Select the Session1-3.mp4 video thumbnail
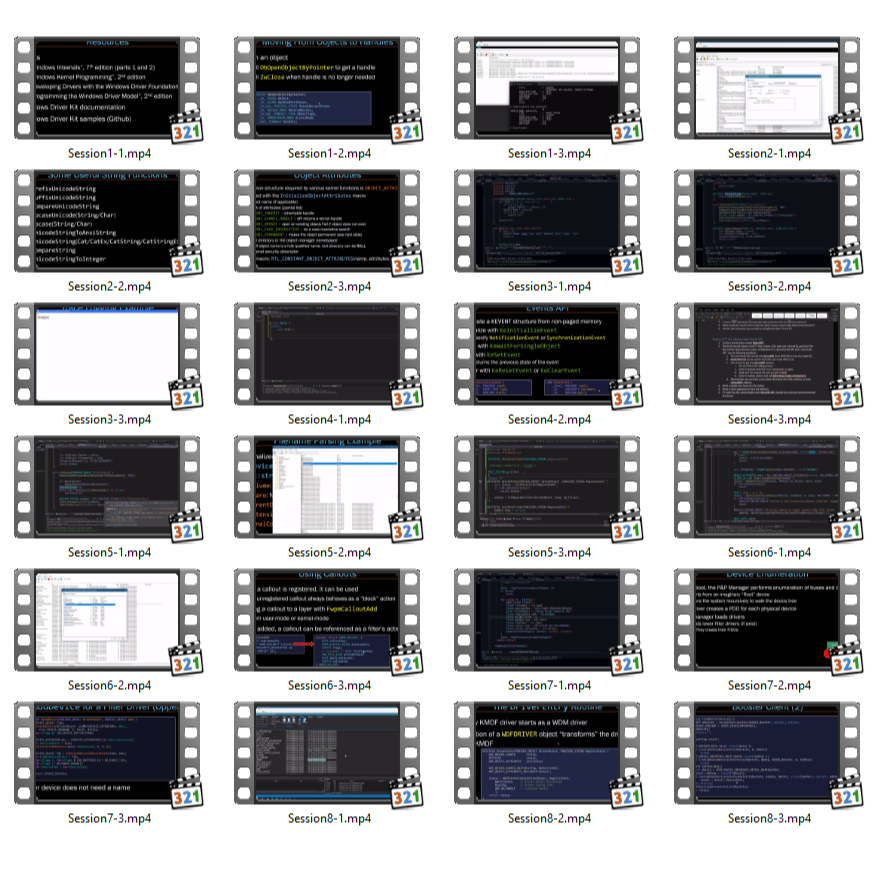Image resolution: width=876 pixels, height=876 pixels. point(548,88)
